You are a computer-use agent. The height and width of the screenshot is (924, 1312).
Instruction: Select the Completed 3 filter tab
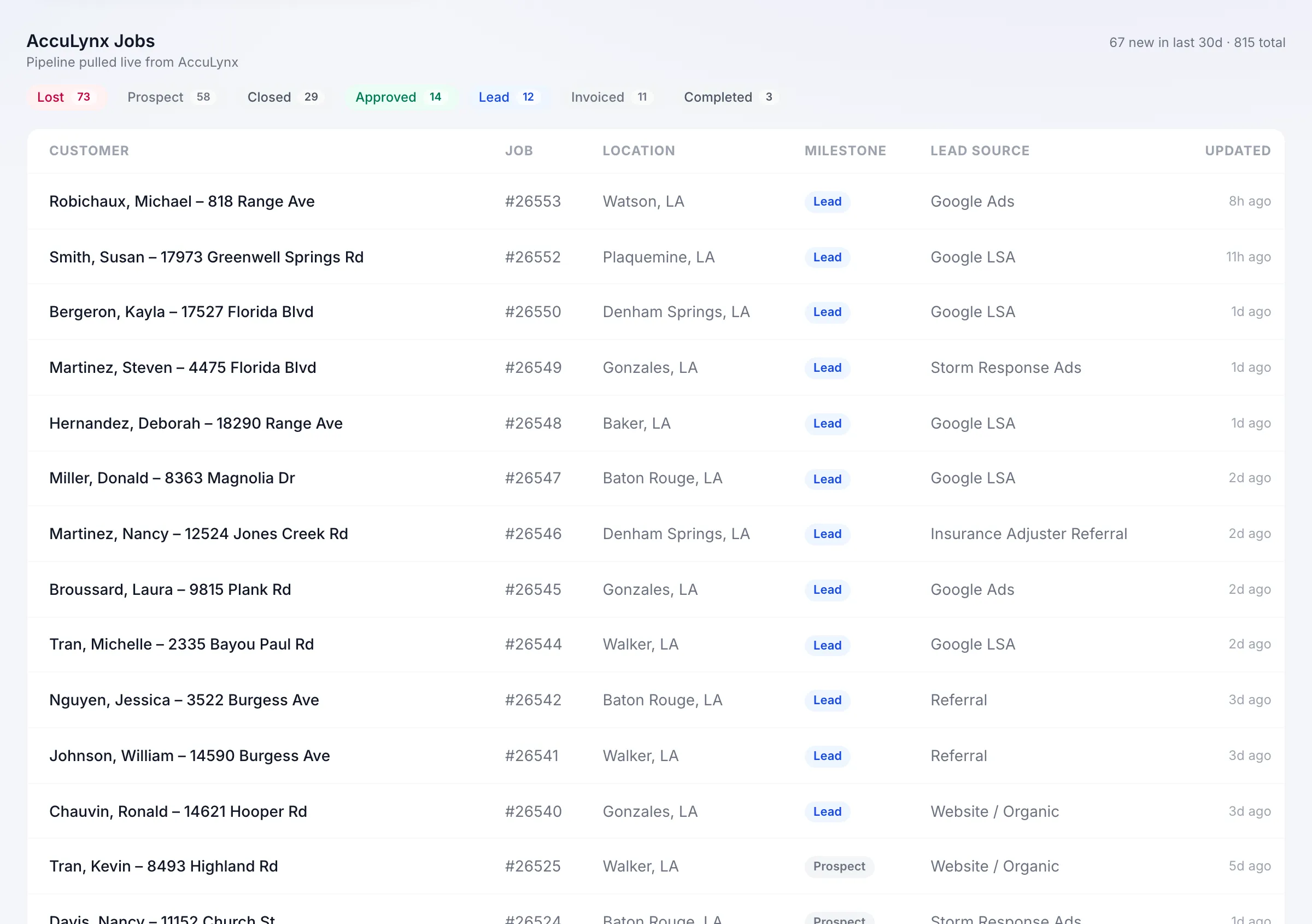click(730, 97)
